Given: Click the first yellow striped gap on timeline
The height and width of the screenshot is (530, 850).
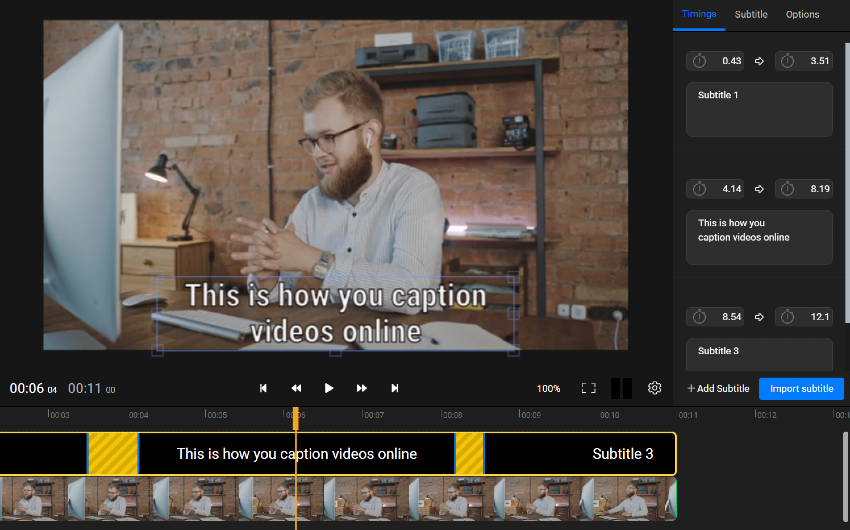Looking at the screenshot, I should click(113, 454).
